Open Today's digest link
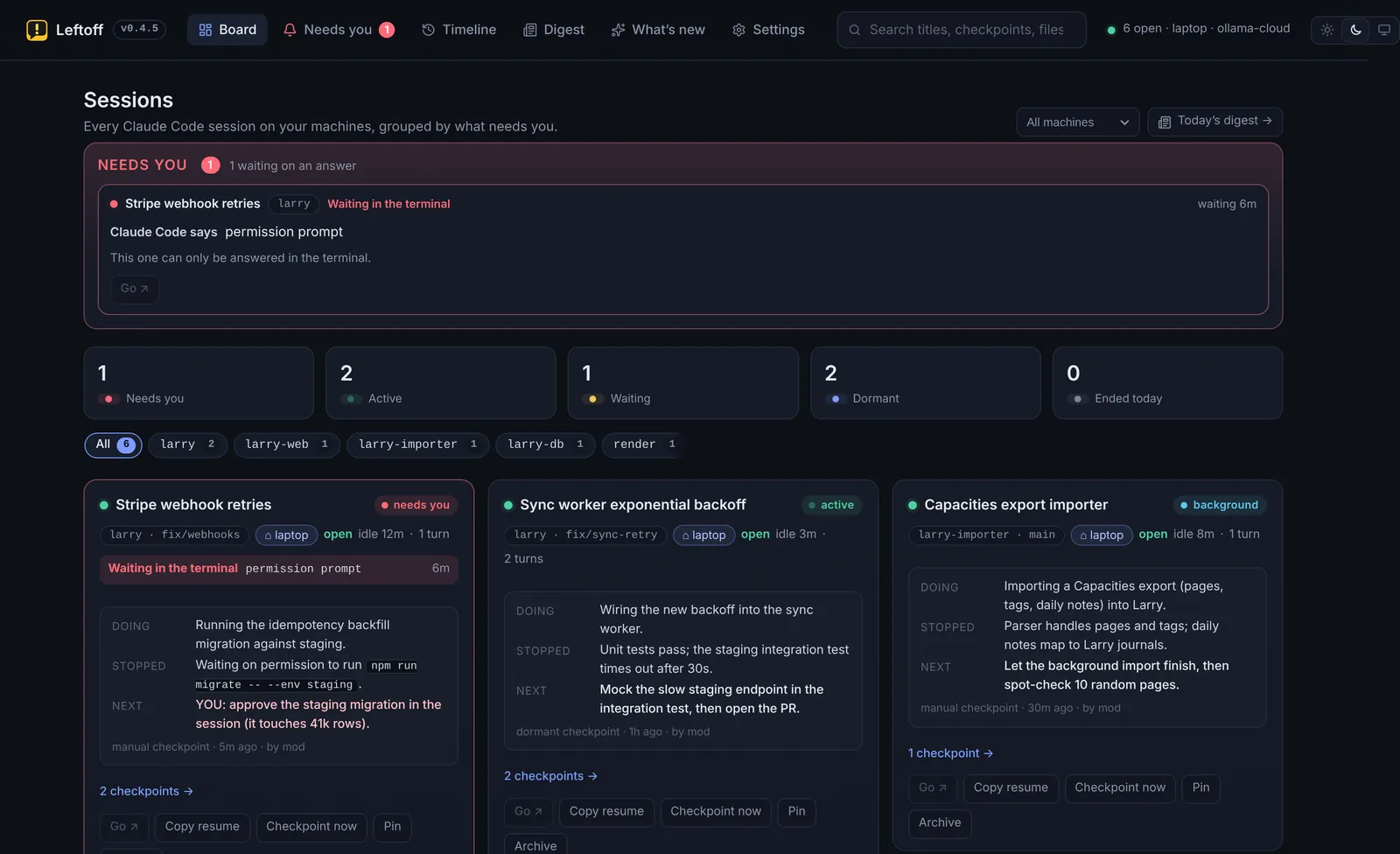 1215,122
